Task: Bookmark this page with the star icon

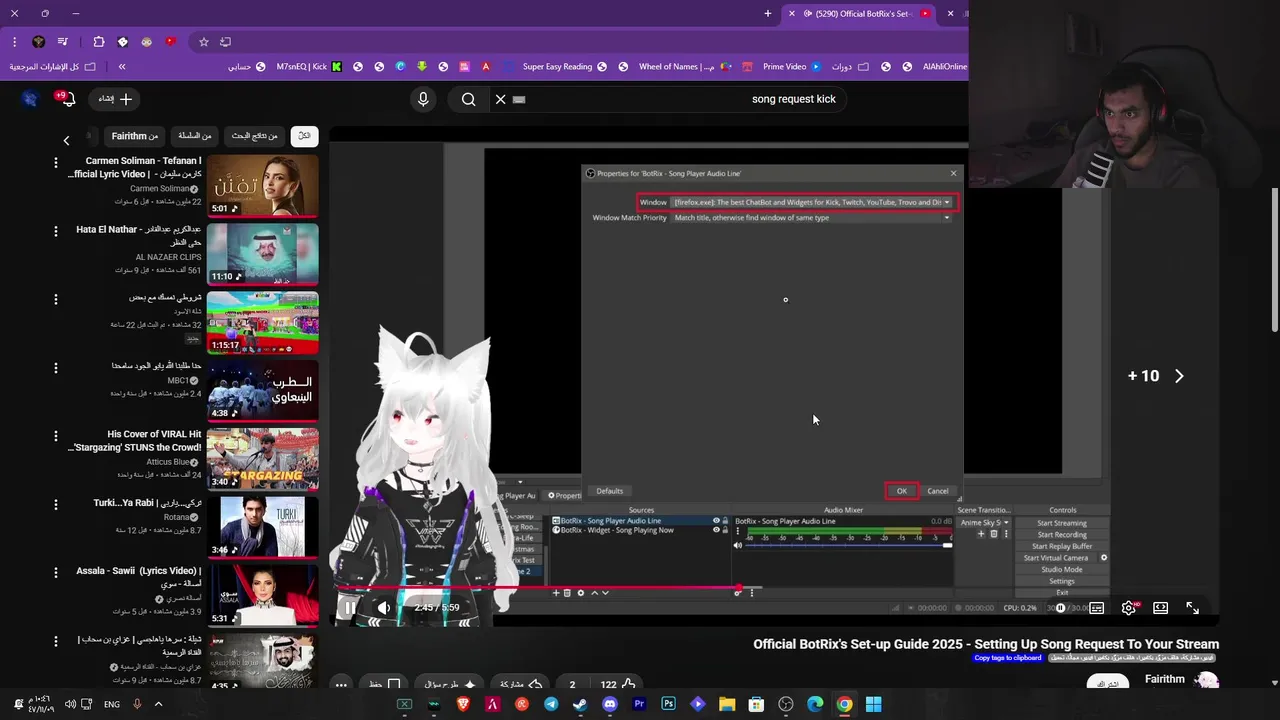Action: click(204, 42)
